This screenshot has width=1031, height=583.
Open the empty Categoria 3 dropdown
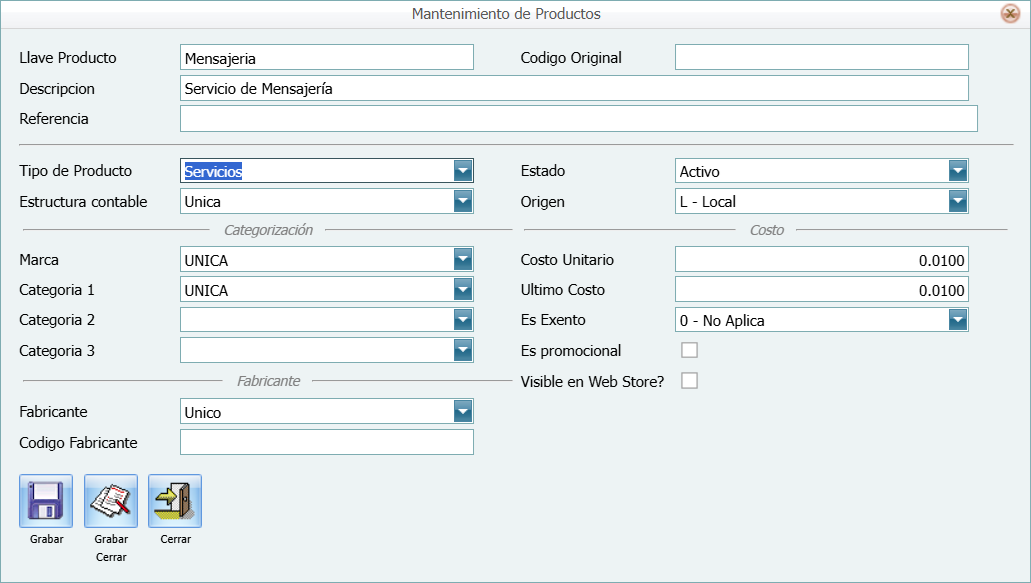[463, 350]
